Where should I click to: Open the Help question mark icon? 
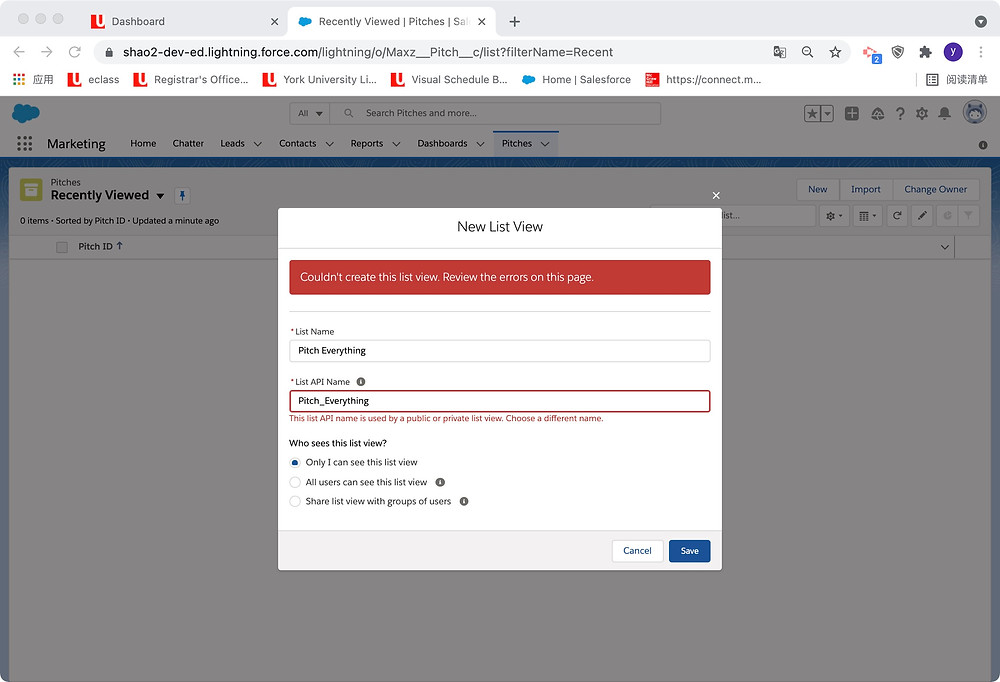(x=900, y=114)
